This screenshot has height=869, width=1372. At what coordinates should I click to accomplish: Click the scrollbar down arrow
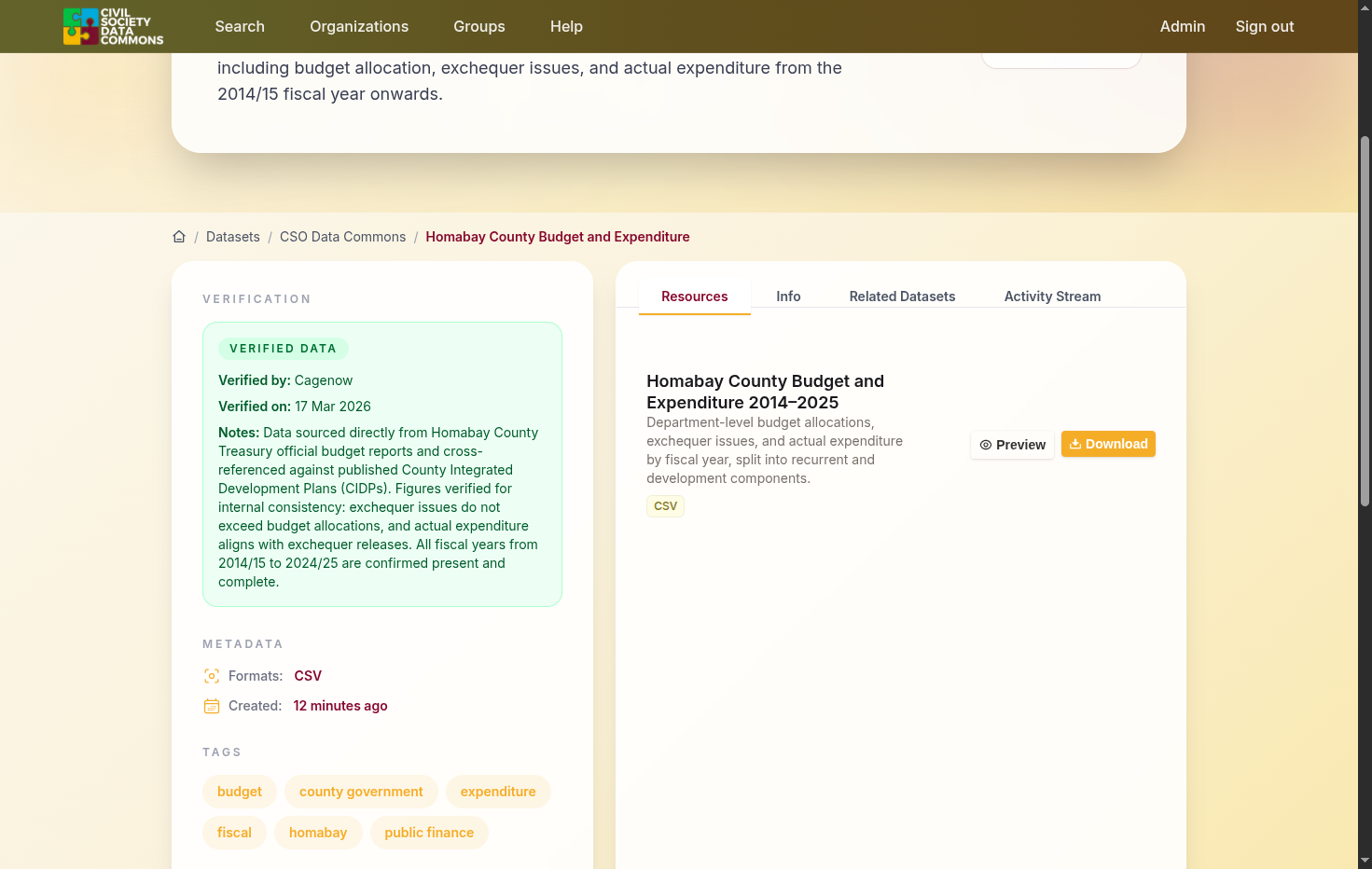coord(1365,861)
